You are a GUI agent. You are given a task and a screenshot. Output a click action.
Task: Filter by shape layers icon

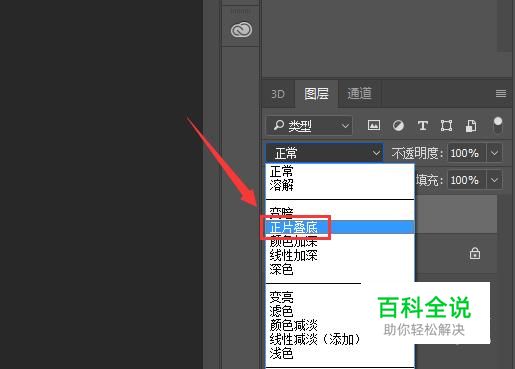(446, 126)
